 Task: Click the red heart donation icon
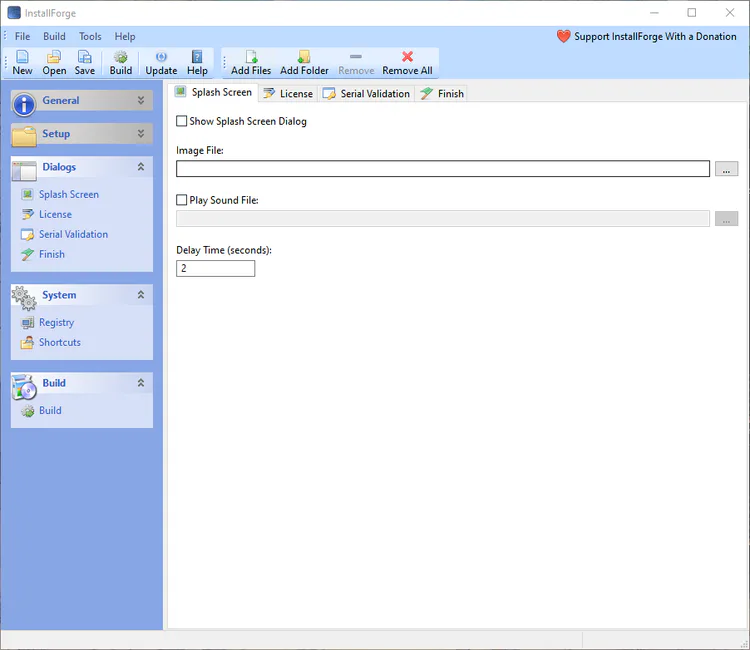tap(563, 36)
